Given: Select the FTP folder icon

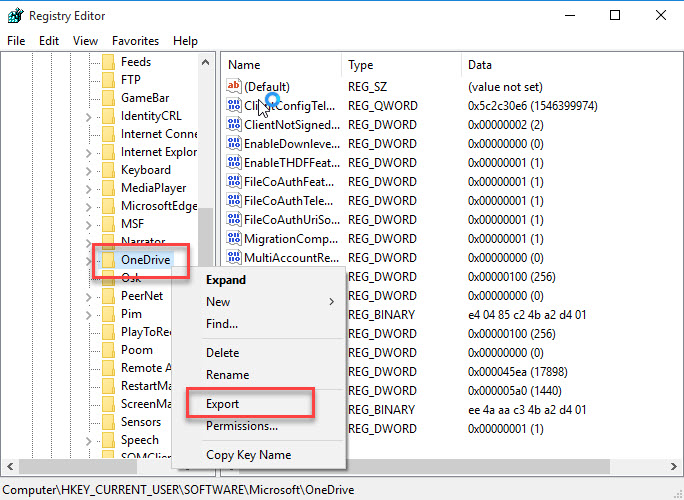Looking at the screenshot, I should (x=108, y=80).
